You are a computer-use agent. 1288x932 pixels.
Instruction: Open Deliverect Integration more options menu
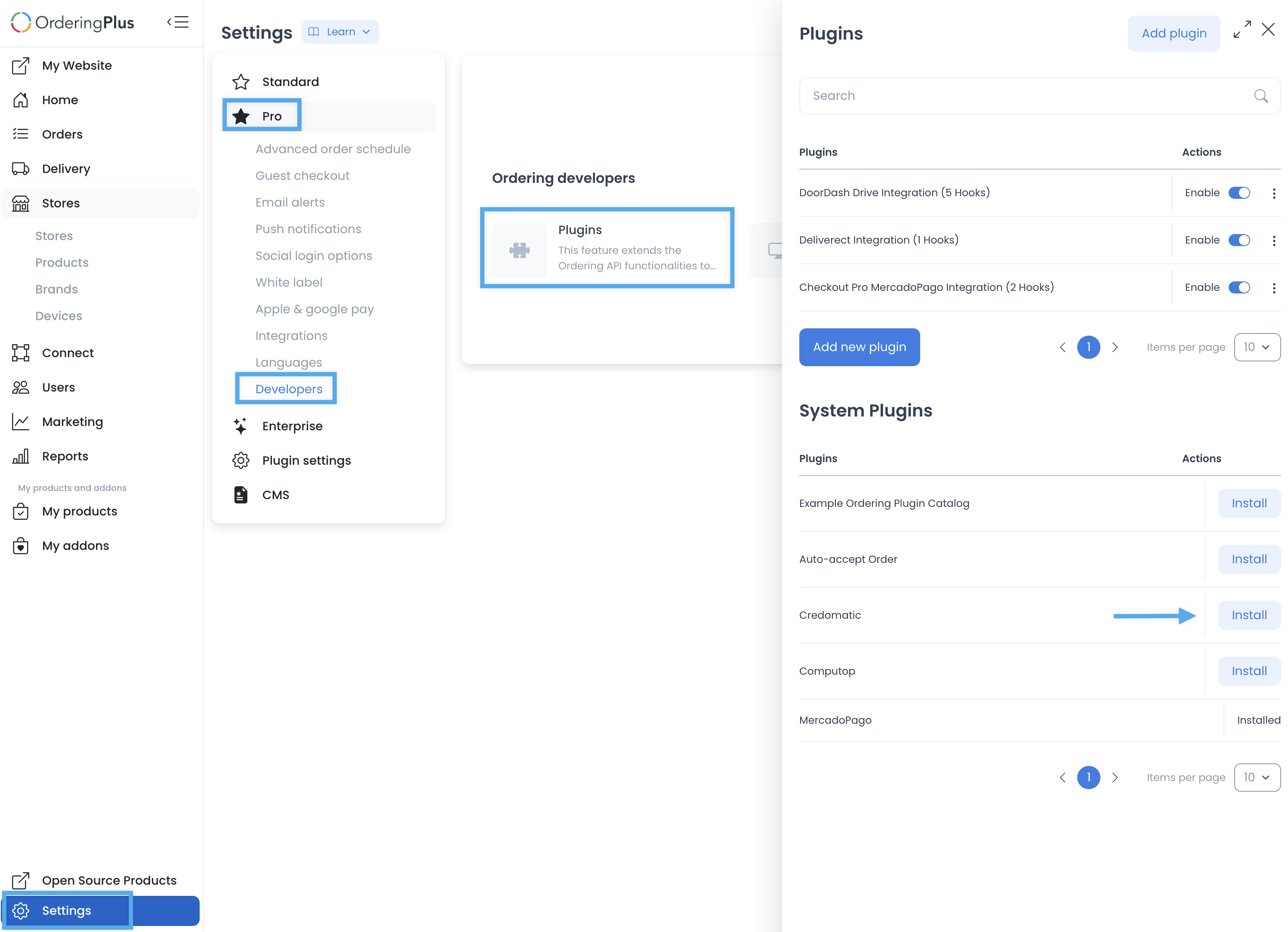1274,240
